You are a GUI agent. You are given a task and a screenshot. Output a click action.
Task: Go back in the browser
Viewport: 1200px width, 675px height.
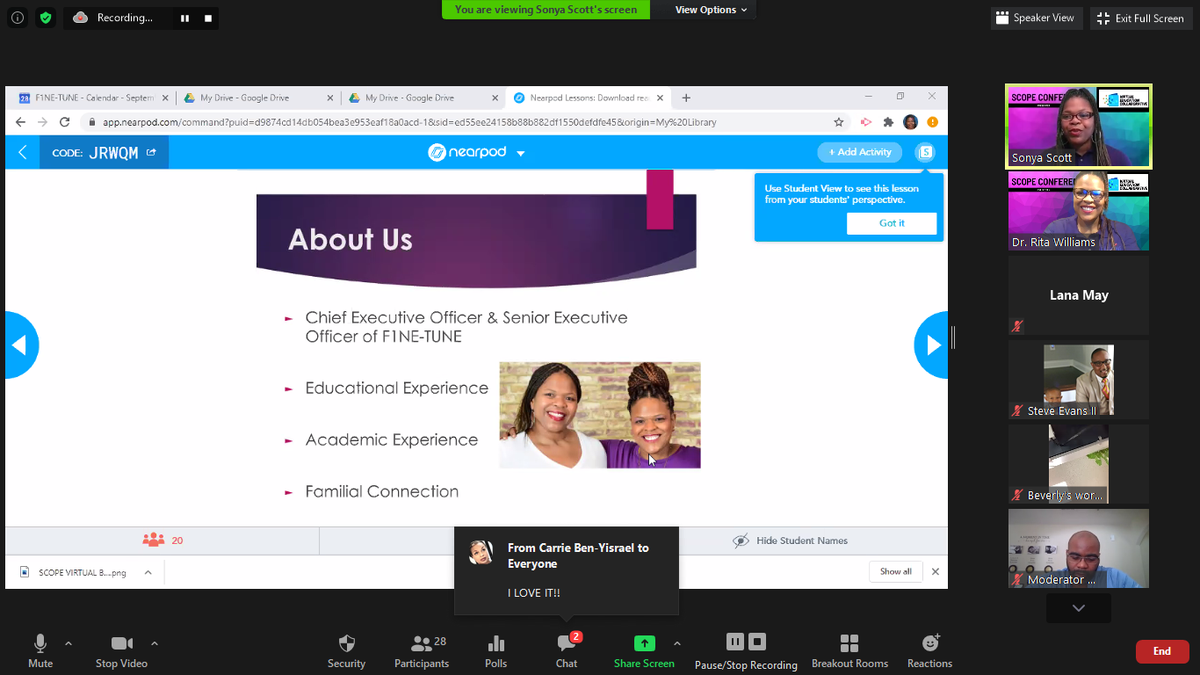tap(20, 122)
